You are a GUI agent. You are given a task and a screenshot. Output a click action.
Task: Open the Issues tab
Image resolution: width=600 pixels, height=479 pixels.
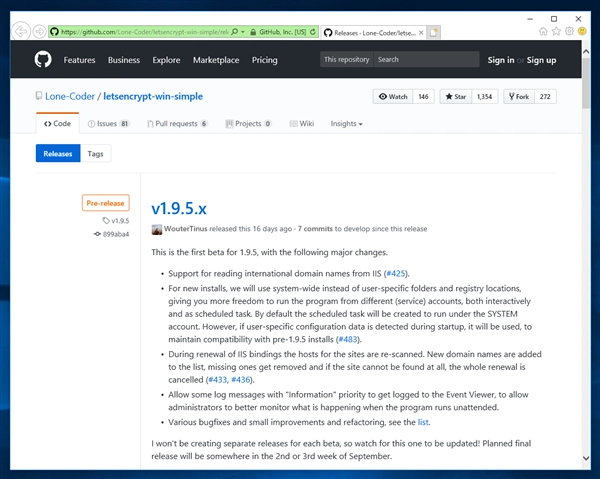click(109, 124)
